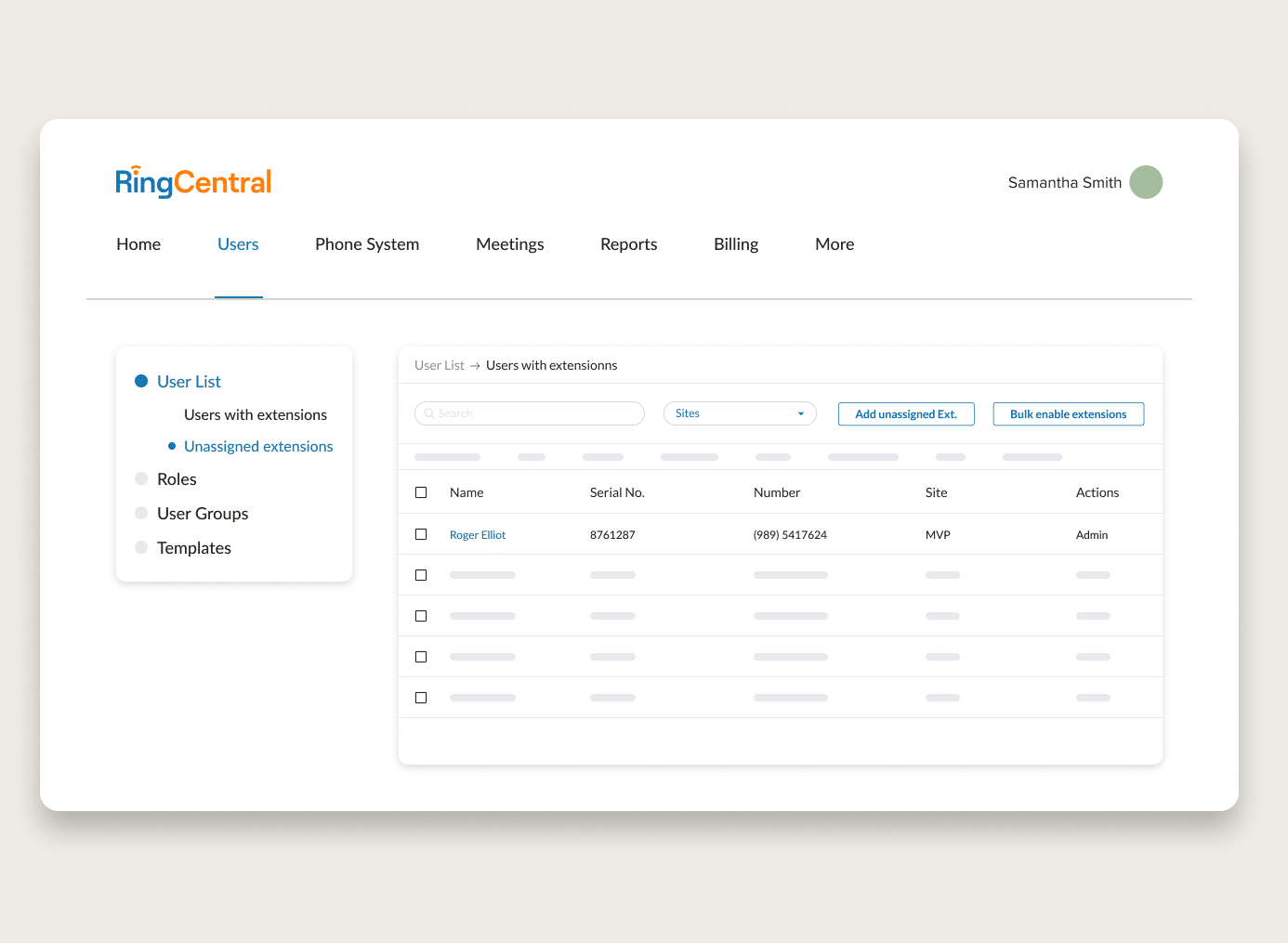Check the last row's checkbox
Screen dimensions: 1288x943
(x=421, y=698)
